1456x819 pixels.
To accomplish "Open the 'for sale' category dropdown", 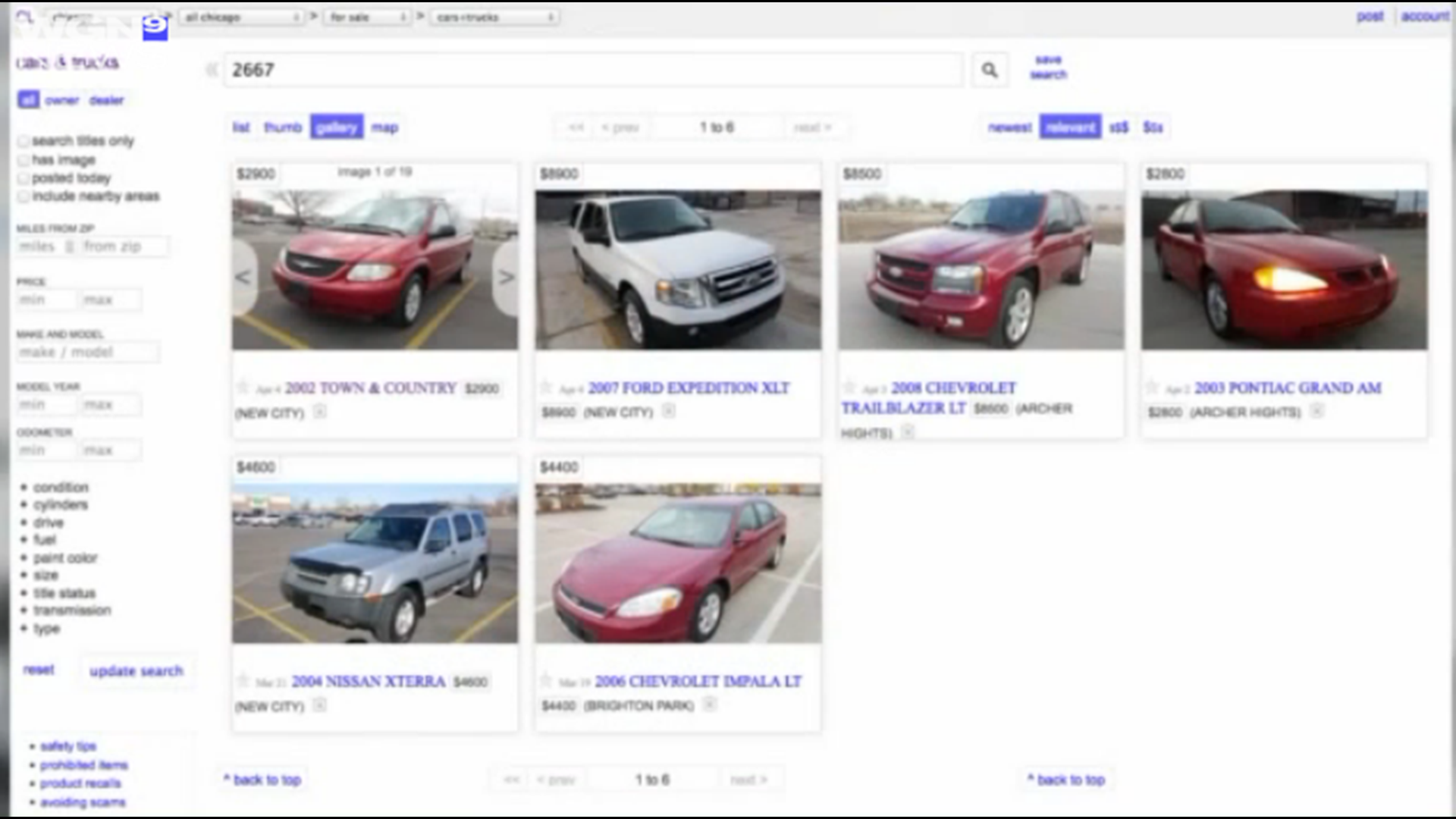I will click(368, 17).
